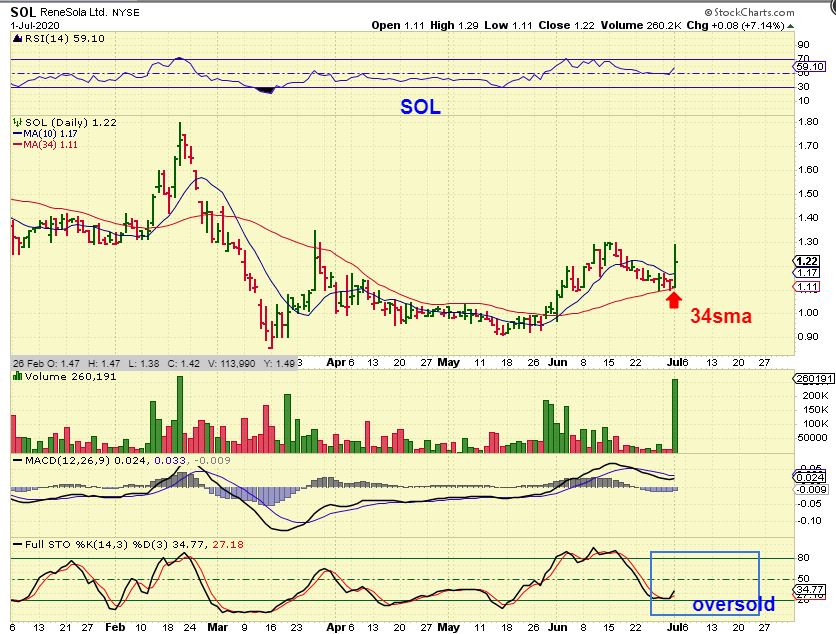Click the V: 113,990 value in readout
This screenshot has width=836, height=634.
[x=231, y=363]
